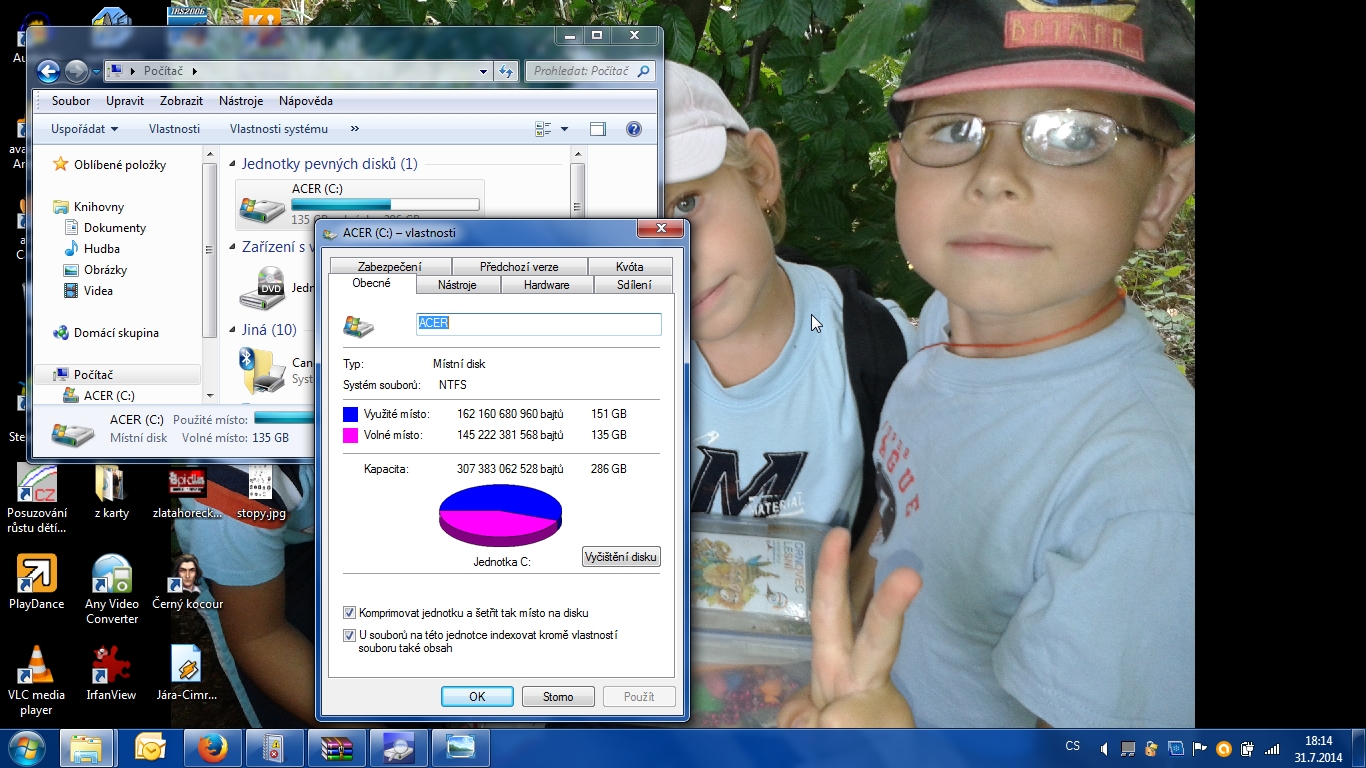Image resolution: width=1366 pixels, height=768 pixels.
Task: Open the Uspořádat dropdown menu
Action: point(85,129)
